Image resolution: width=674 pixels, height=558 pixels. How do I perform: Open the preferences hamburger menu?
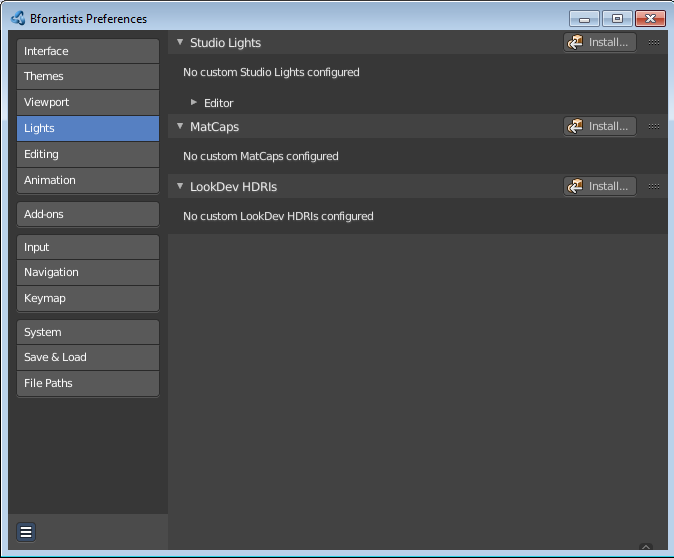(26, 532)
